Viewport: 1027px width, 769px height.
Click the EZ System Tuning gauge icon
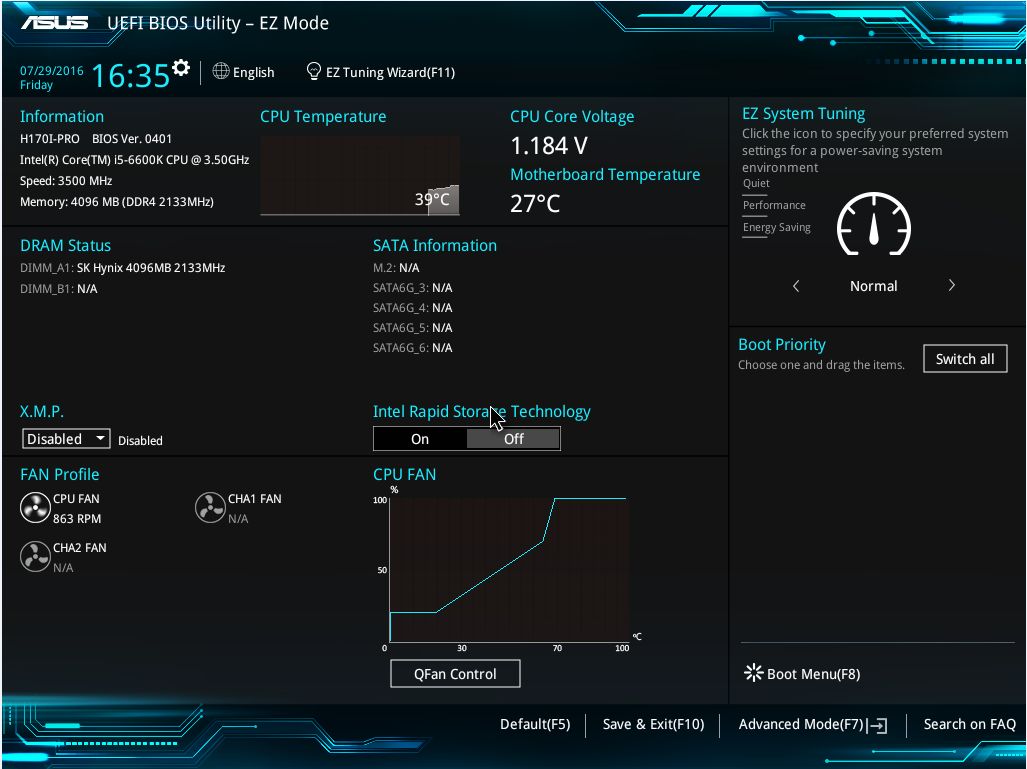(873, 225)
